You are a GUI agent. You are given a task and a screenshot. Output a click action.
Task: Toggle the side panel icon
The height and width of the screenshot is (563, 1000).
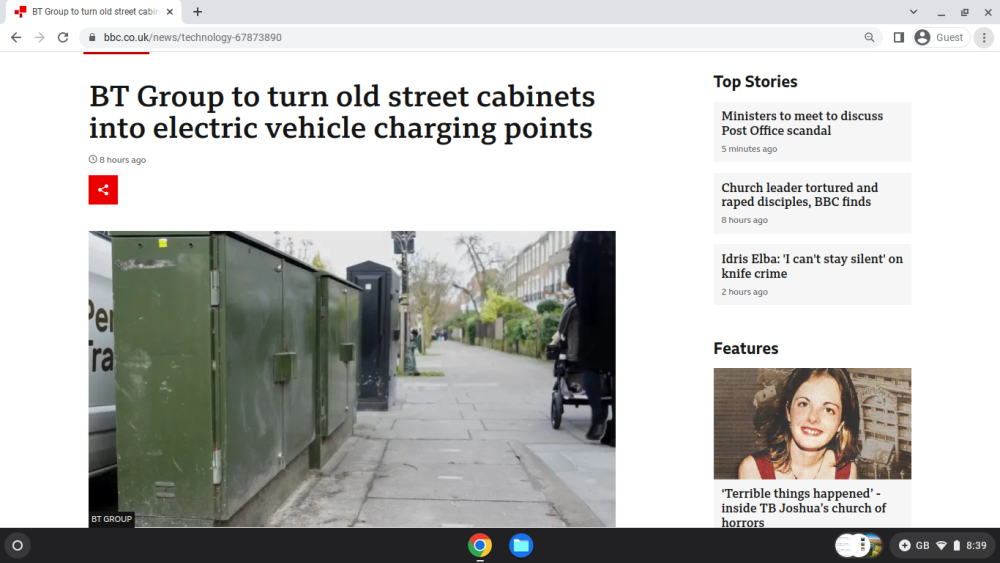pos(899,38)
